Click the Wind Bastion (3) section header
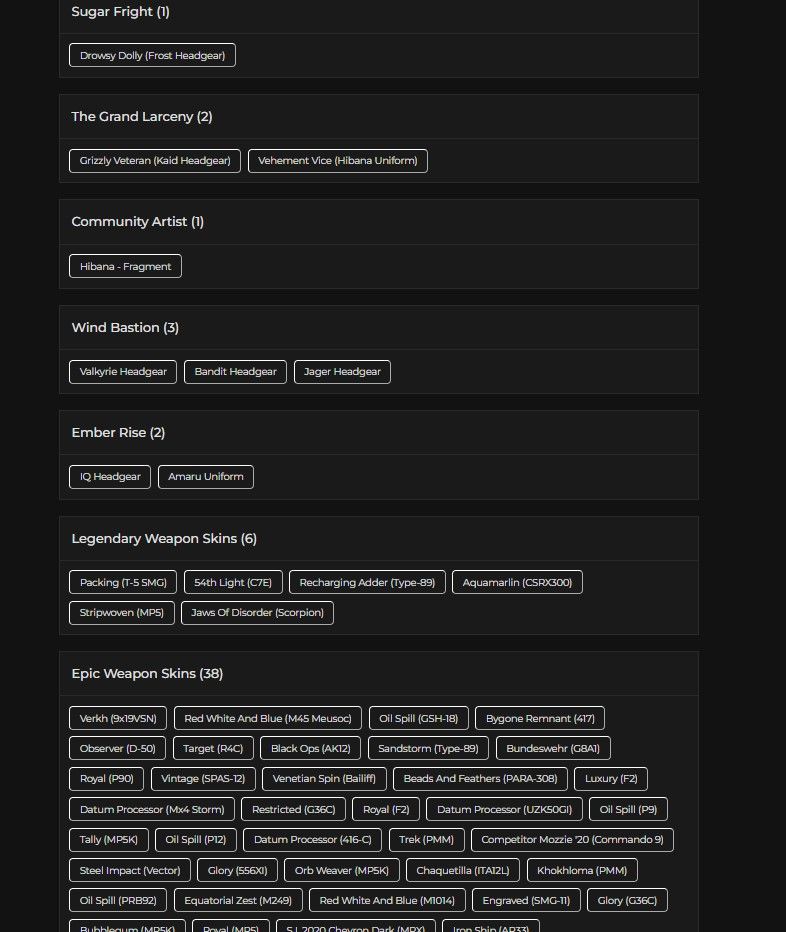The width and height of the screenshot is (786, 932). pos(125,328)
